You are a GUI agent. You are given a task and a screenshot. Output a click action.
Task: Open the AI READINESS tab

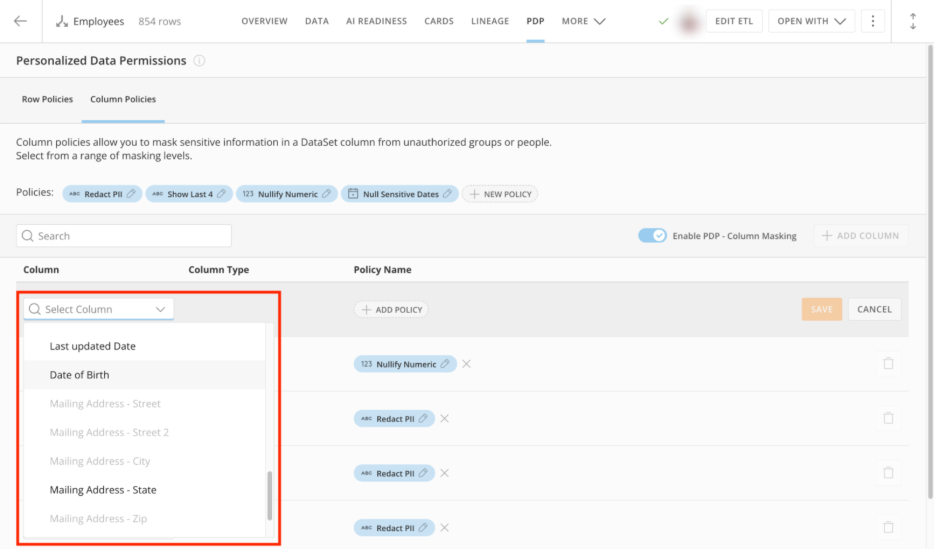click(377, 21)
